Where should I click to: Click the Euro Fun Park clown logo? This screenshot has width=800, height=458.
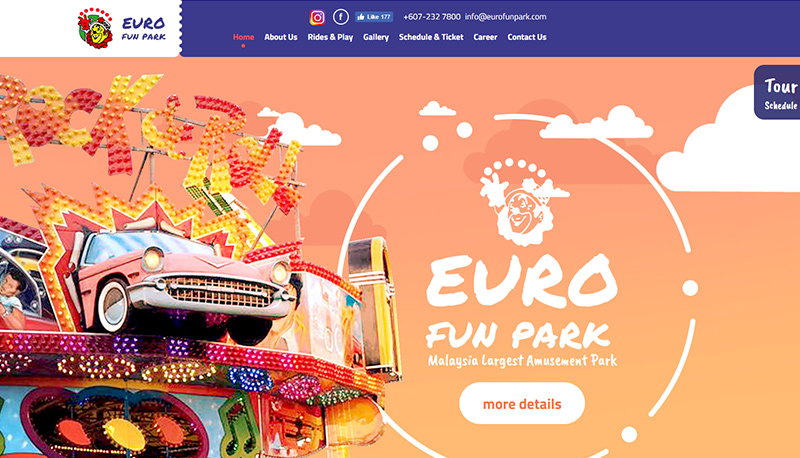point(95,28)
